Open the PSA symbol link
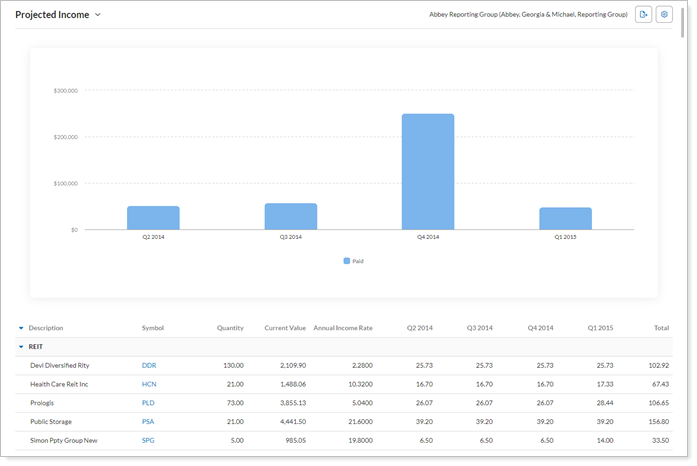 click(148, 422)
